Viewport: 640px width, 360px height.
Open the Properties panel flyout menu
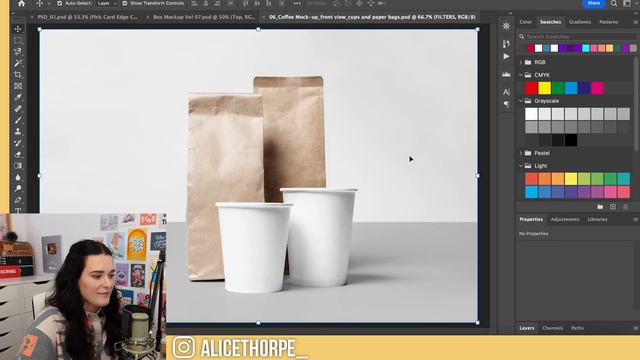coord(636,220)
